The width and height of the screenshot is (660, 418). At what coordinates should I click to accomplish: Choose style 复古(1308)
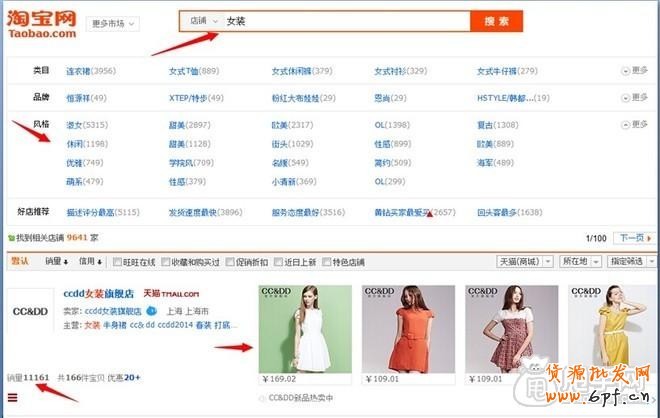click(x=498, y=125)
